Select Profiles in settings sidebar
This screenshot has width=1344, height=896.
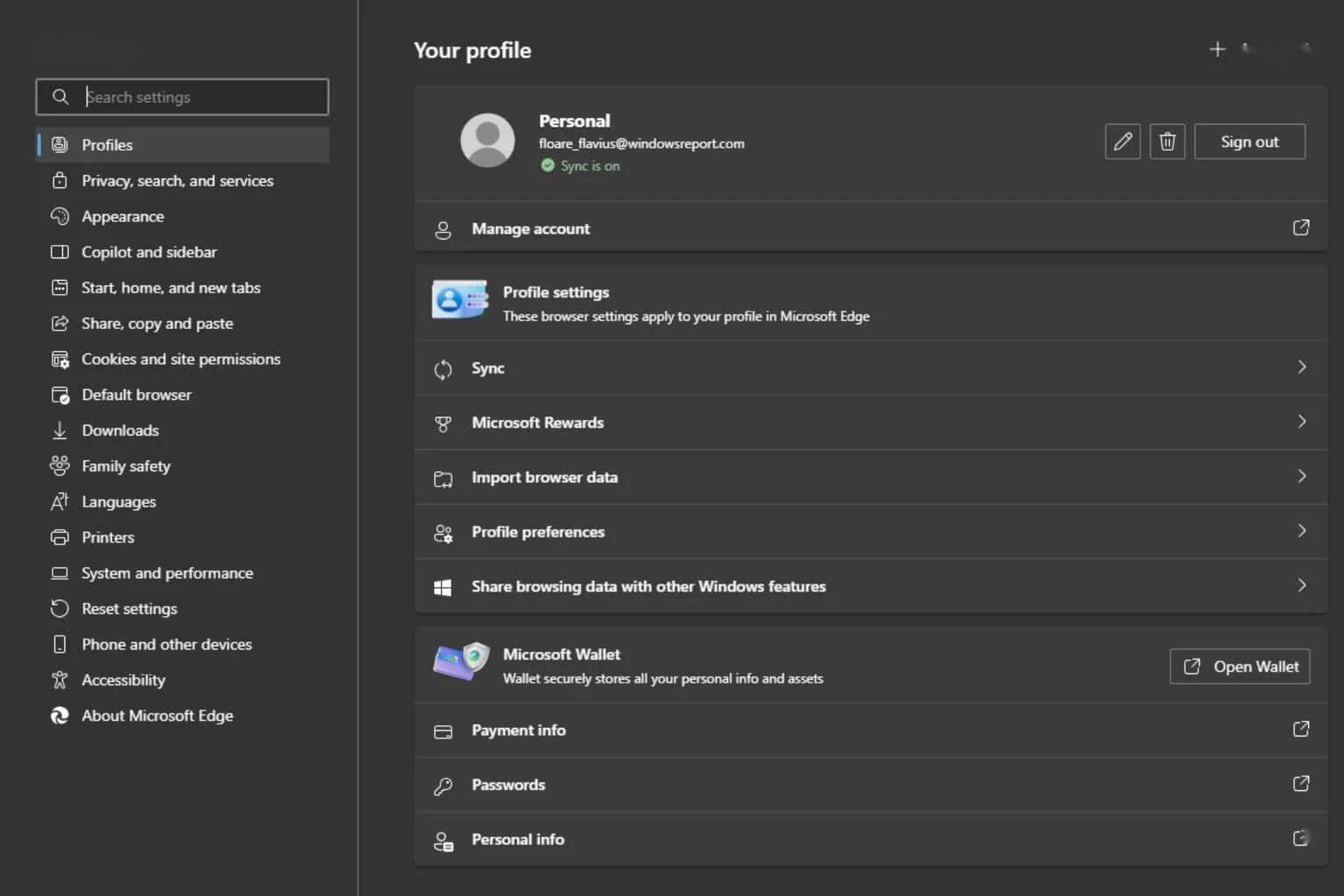coord(183,144)
